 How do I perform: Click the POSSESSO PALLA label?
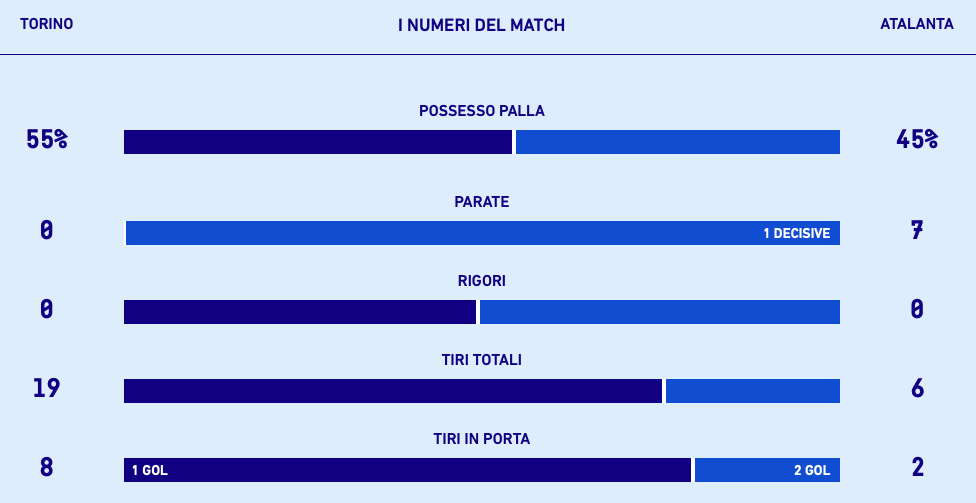point(481,111)
